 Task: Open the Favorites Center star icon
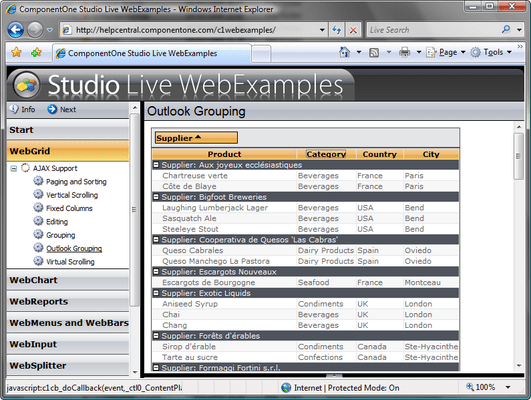click(16, 52)
